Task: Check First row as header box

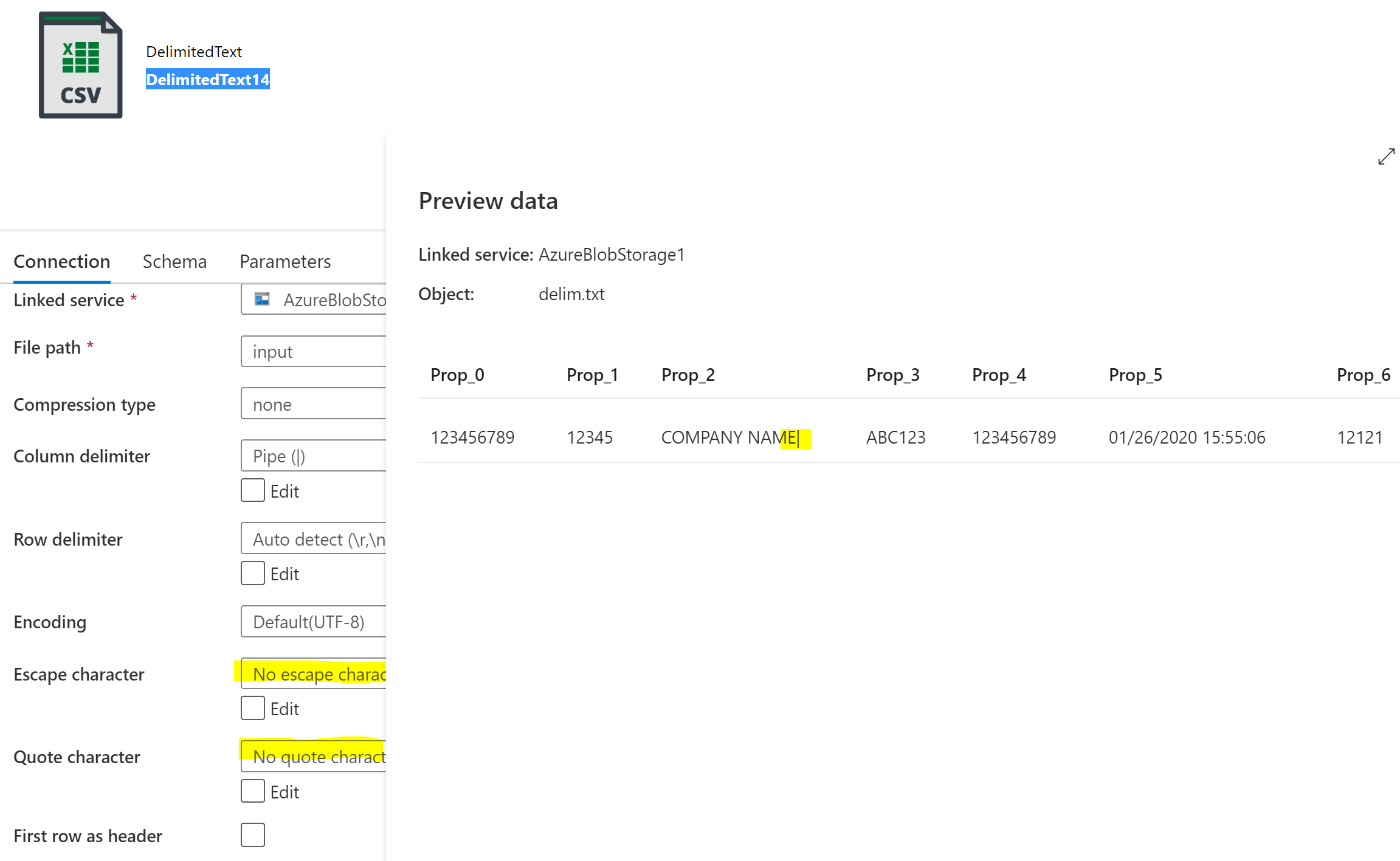Action: coord(253,835)
